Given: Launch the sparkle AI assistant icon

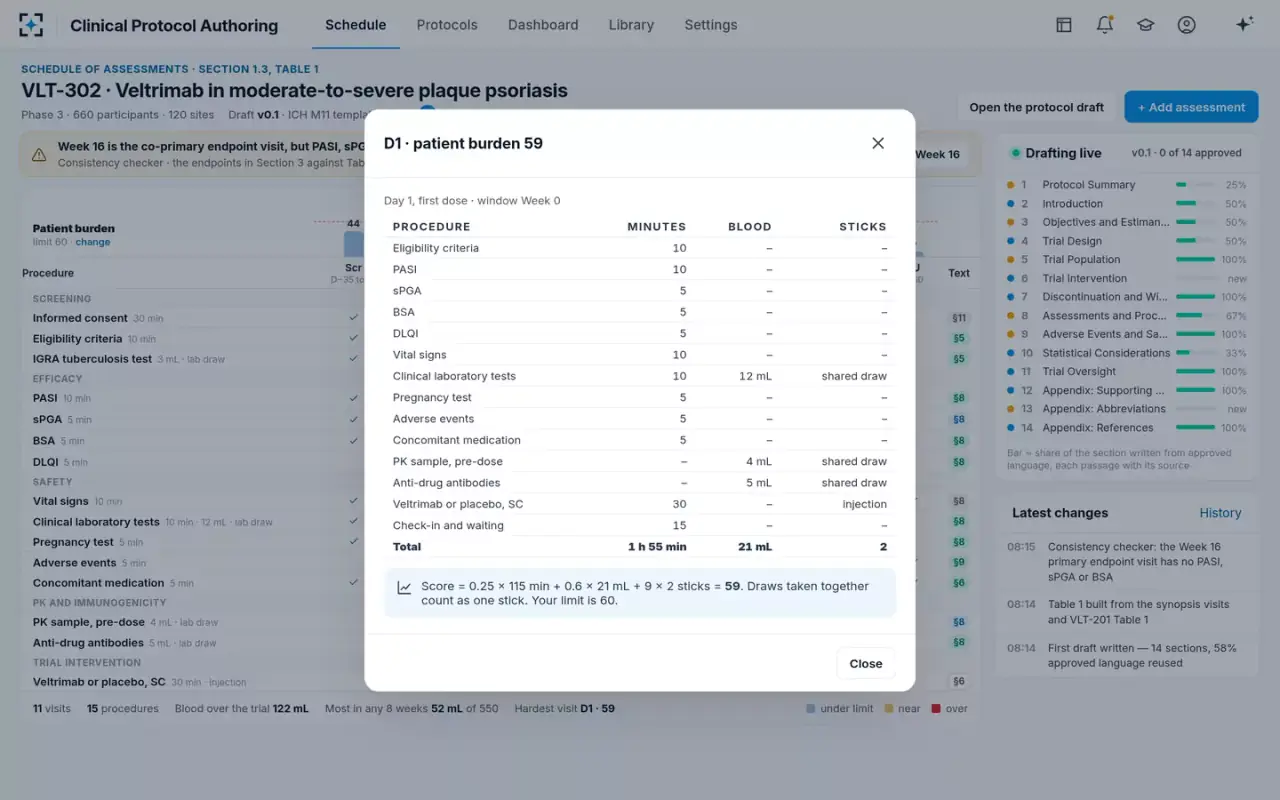Looking at the screenshot, I should pyautogui.click(x=1244, y=25).
